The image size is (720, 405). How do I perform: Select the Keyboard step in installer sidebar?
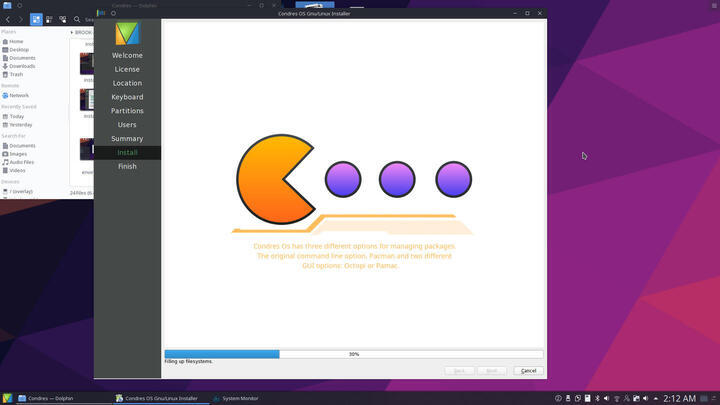pos(127,97)
